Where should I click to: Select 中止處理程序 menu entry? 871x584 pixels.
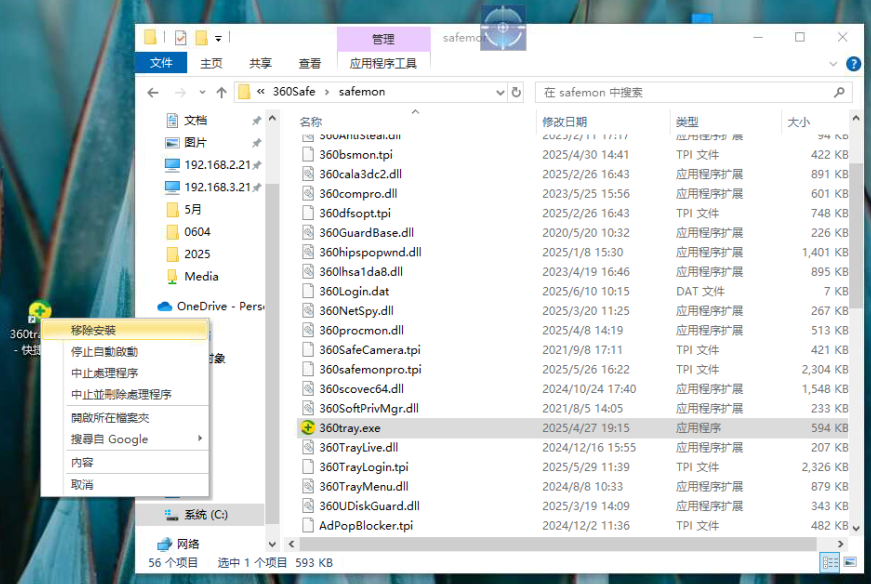(x=104, y=373)
